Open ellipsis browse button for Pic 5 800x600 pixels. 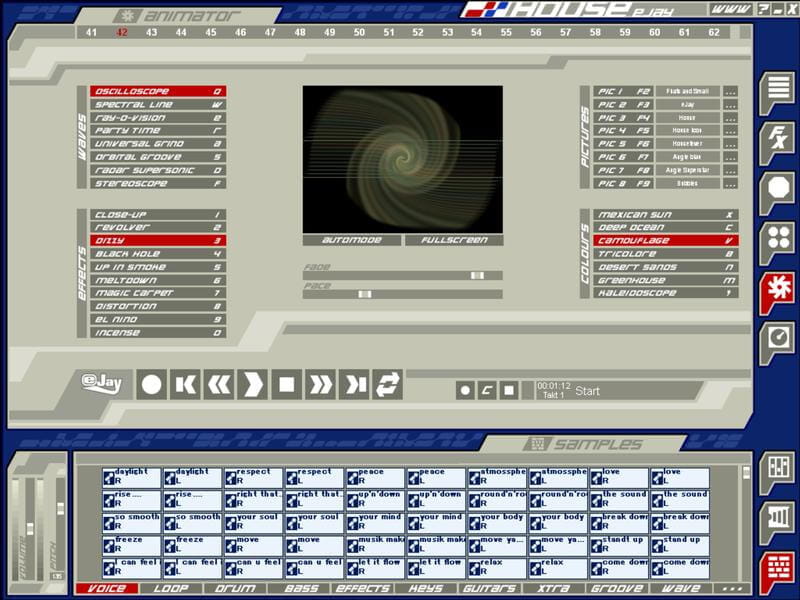click(731, 144)
